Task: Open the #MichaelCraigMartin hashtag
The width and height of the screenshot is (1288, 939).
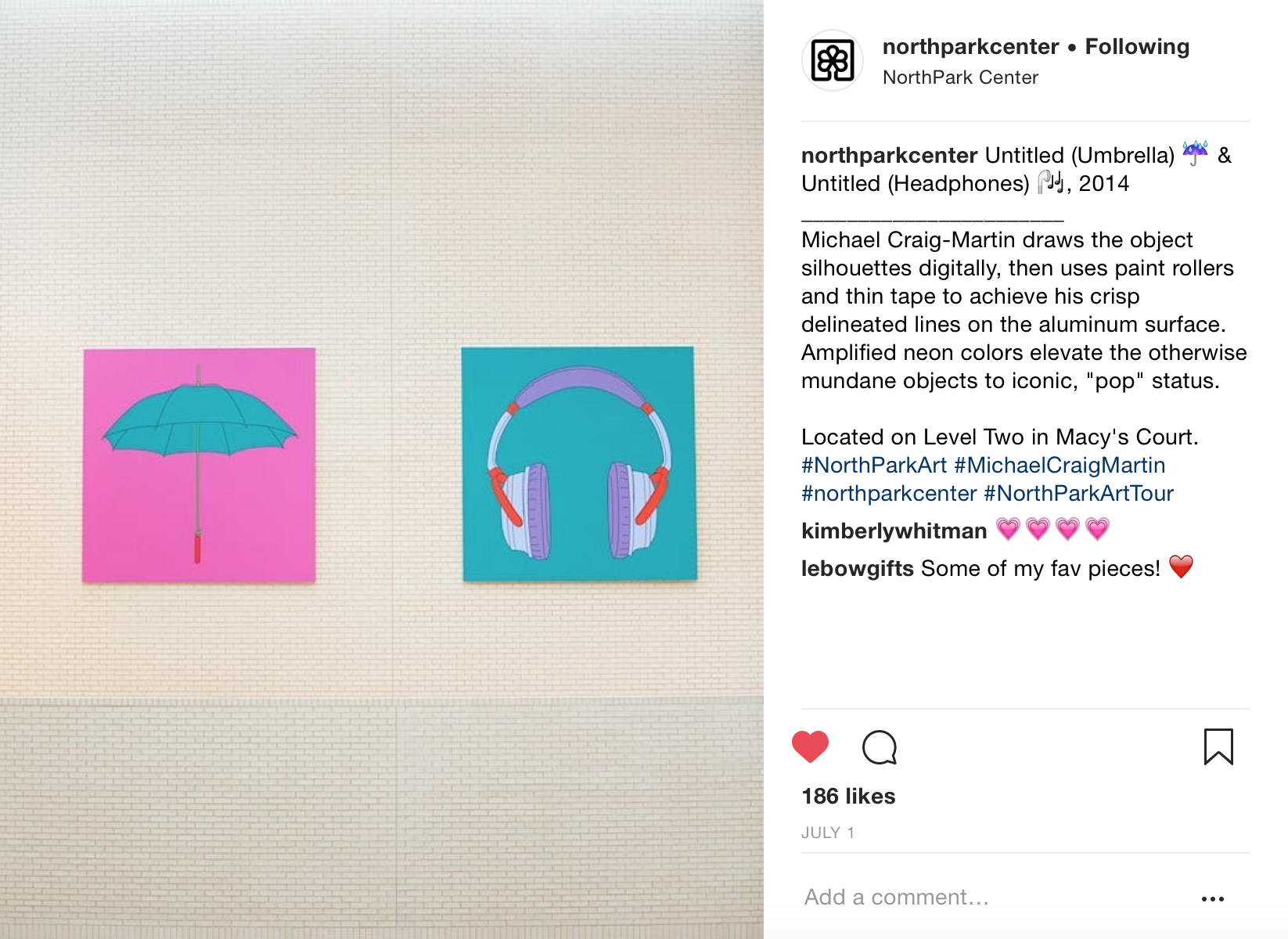Action: (x=1060, y=466)
